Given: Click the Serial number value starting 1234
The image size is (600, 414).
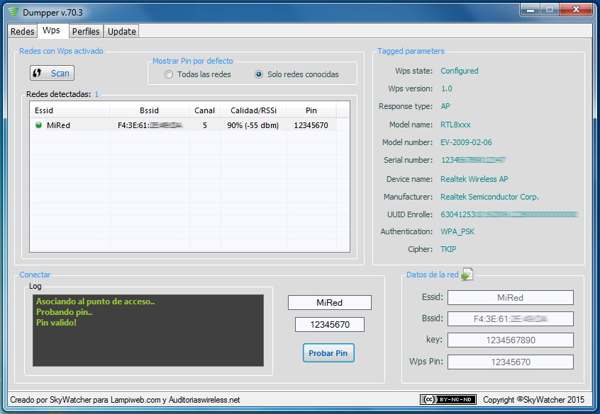Looking at the screenshot, I should [473, 160].
